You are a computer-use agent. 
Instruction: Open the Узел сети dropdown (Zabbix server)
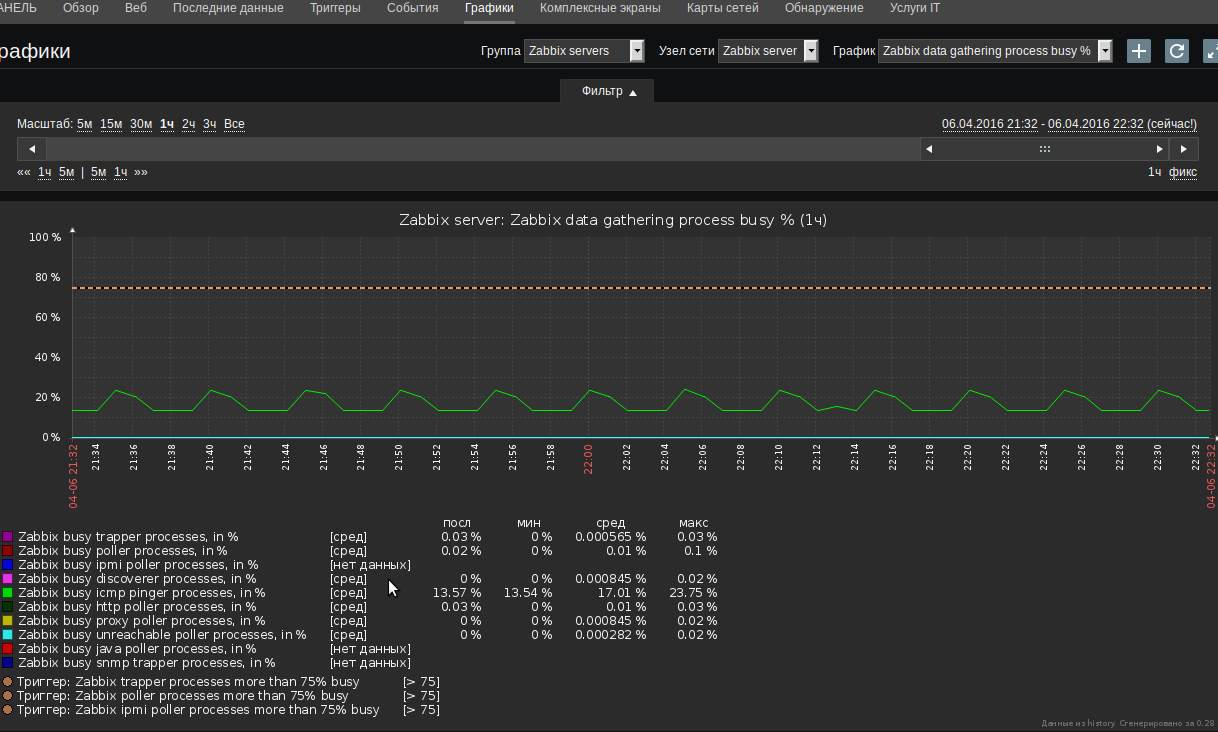(x=768, y=51)
